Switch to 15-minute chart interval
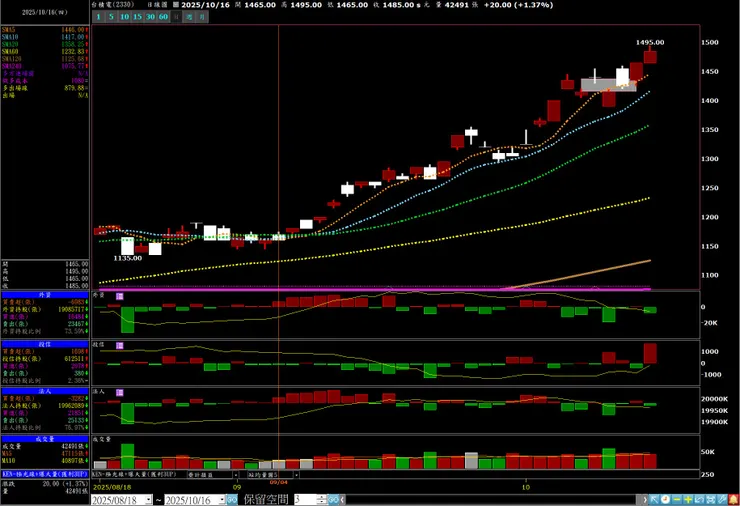 click(x=137, y=17)
